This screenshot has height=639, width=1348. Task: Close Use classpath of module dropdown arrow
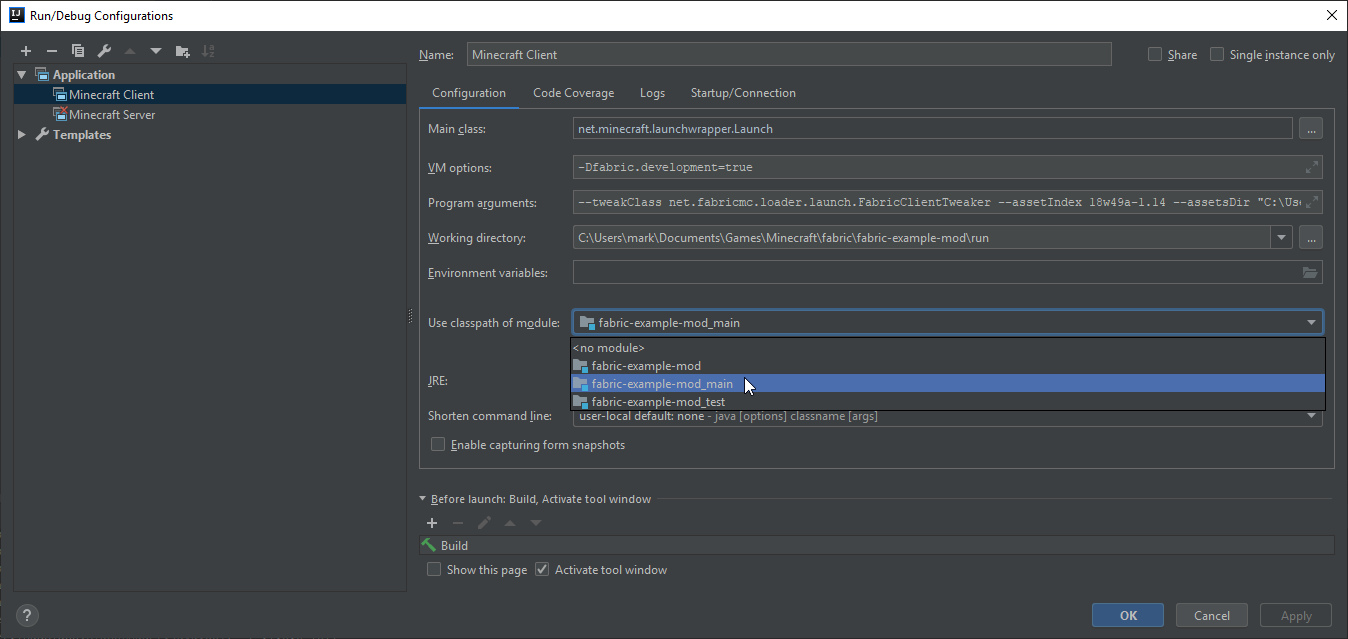click(x=1311, y=322)
